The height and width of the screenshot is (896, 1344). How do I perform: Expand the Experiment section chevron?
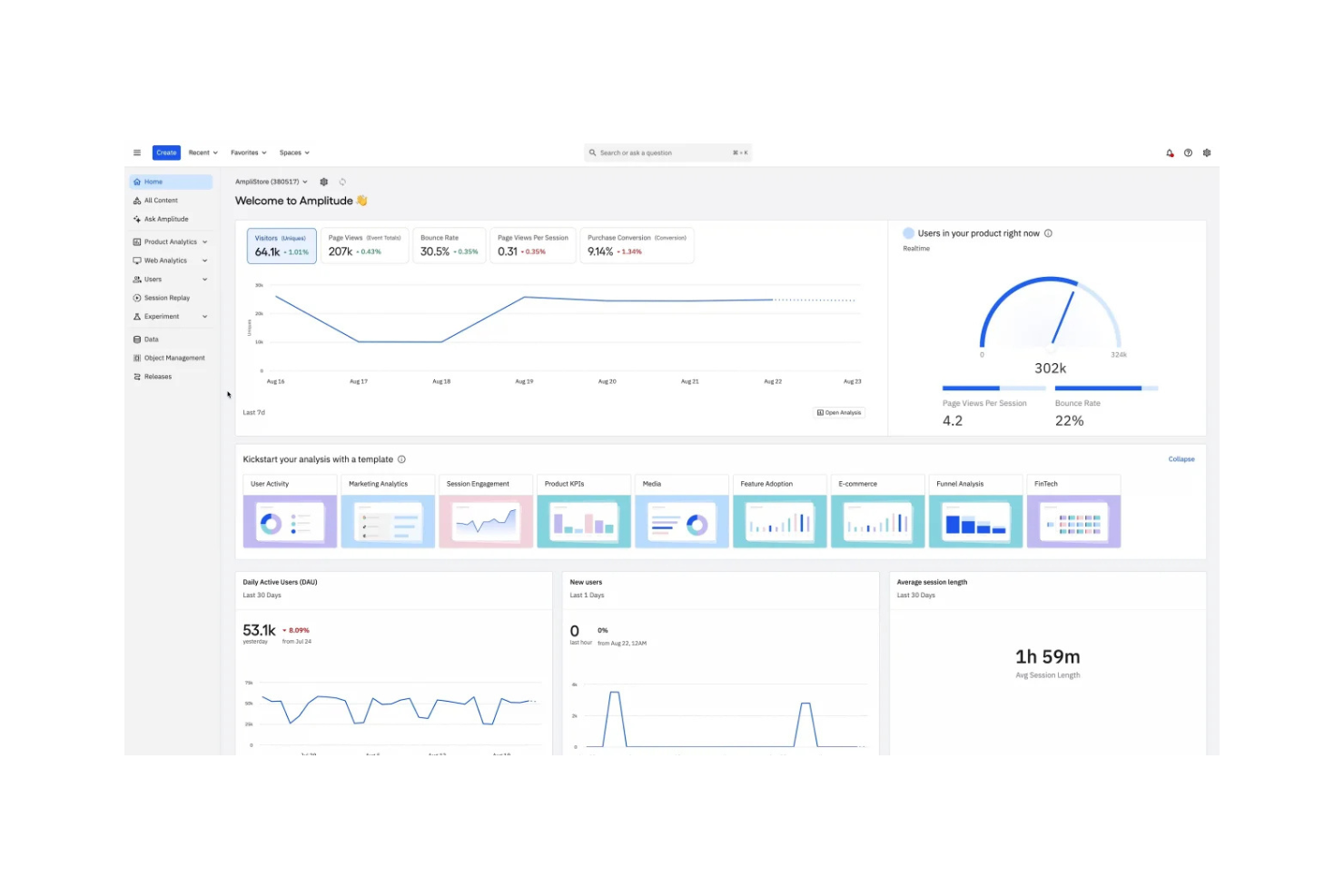205,317
